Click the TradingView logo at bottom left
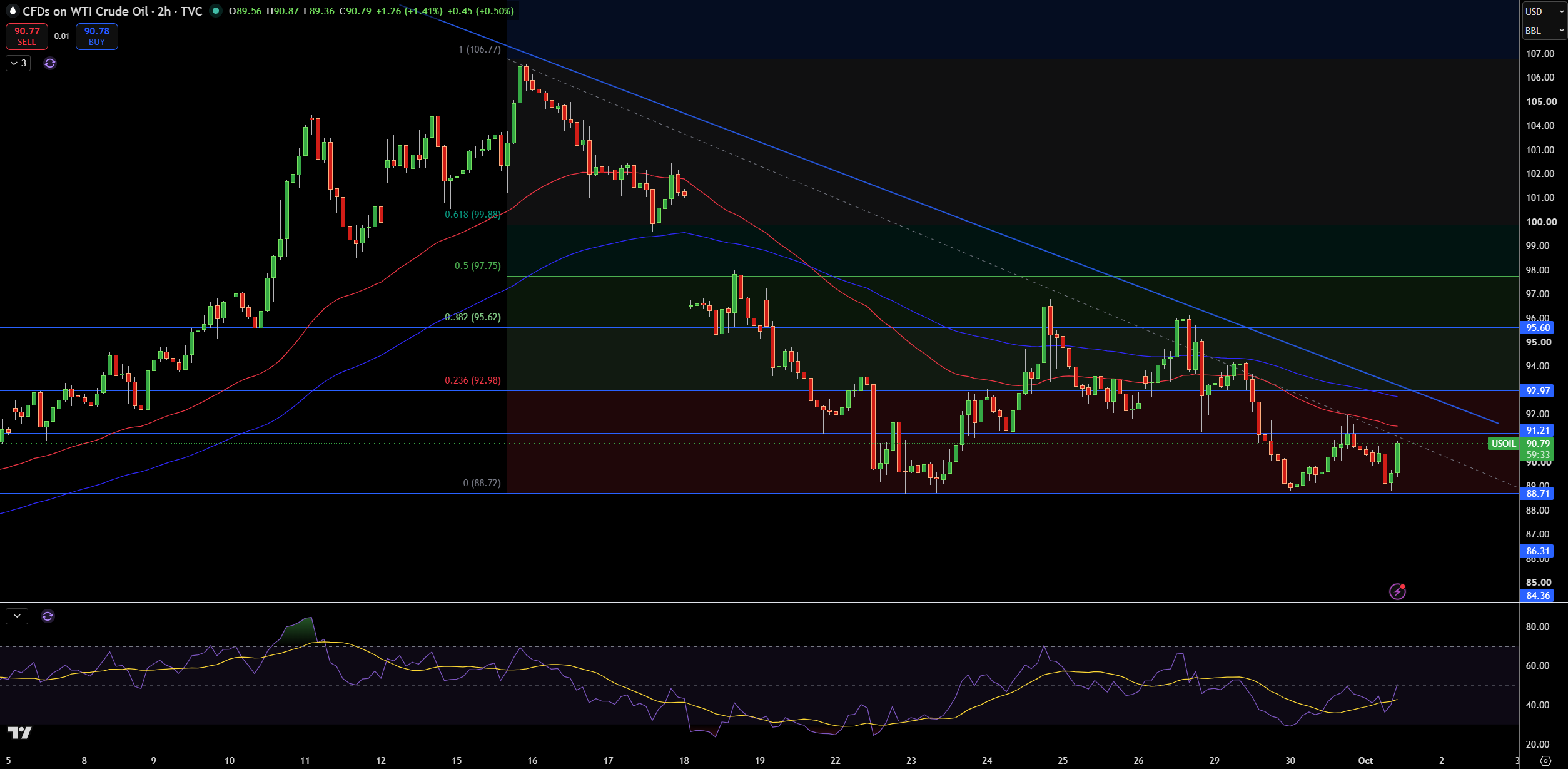Image resolution: width=1568 pixels, height=769 pixels. 19,733
